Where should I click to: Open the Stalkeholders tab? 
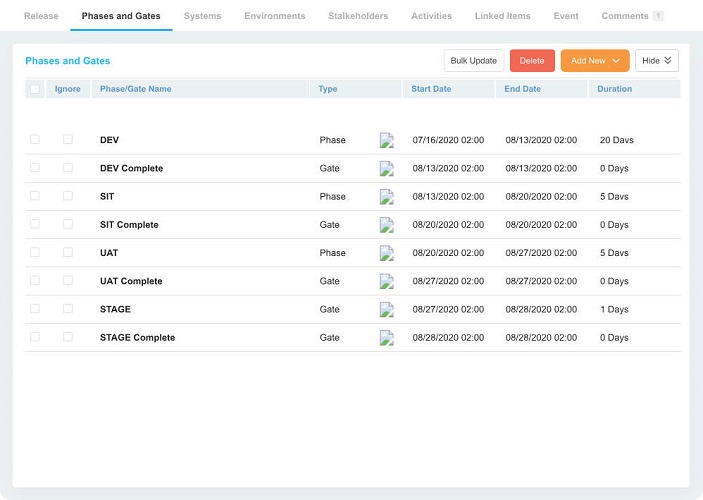pyautogui.click(x=358, y=16)
